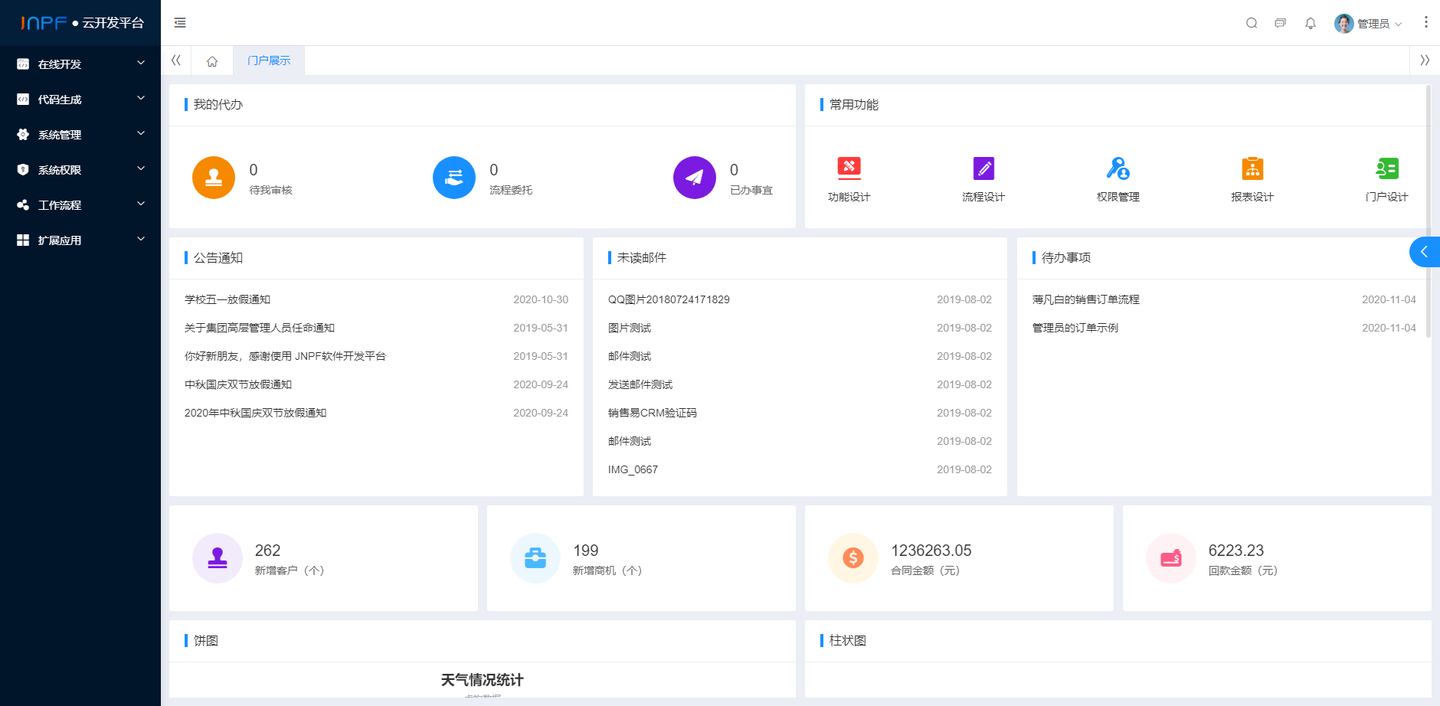
Task: Collapse the sidebar with the menu fold icon
Action: [x=180, y=23]
